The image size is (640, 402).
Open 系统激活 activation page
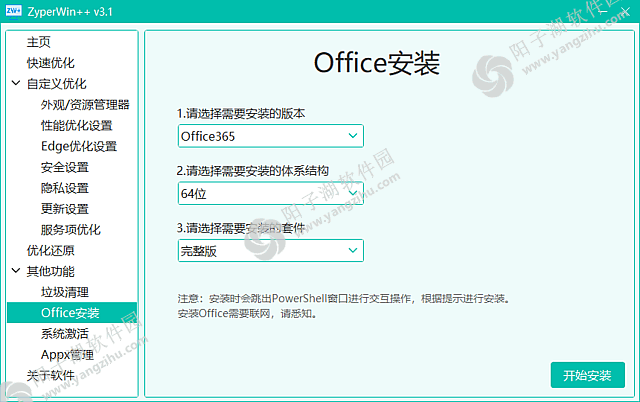coord(64,333)
